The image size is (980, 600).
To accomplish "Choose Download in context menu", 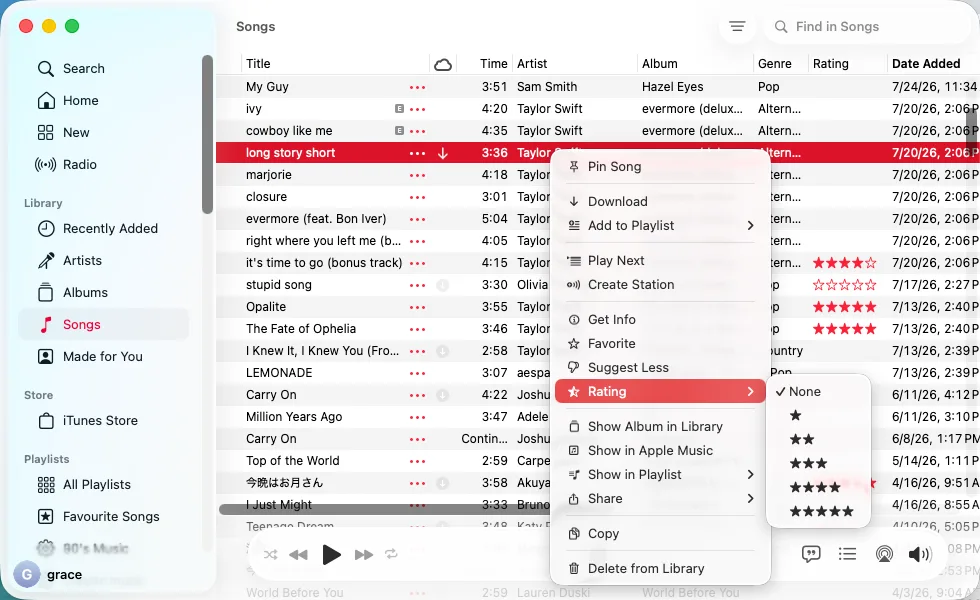I will 660,202.
